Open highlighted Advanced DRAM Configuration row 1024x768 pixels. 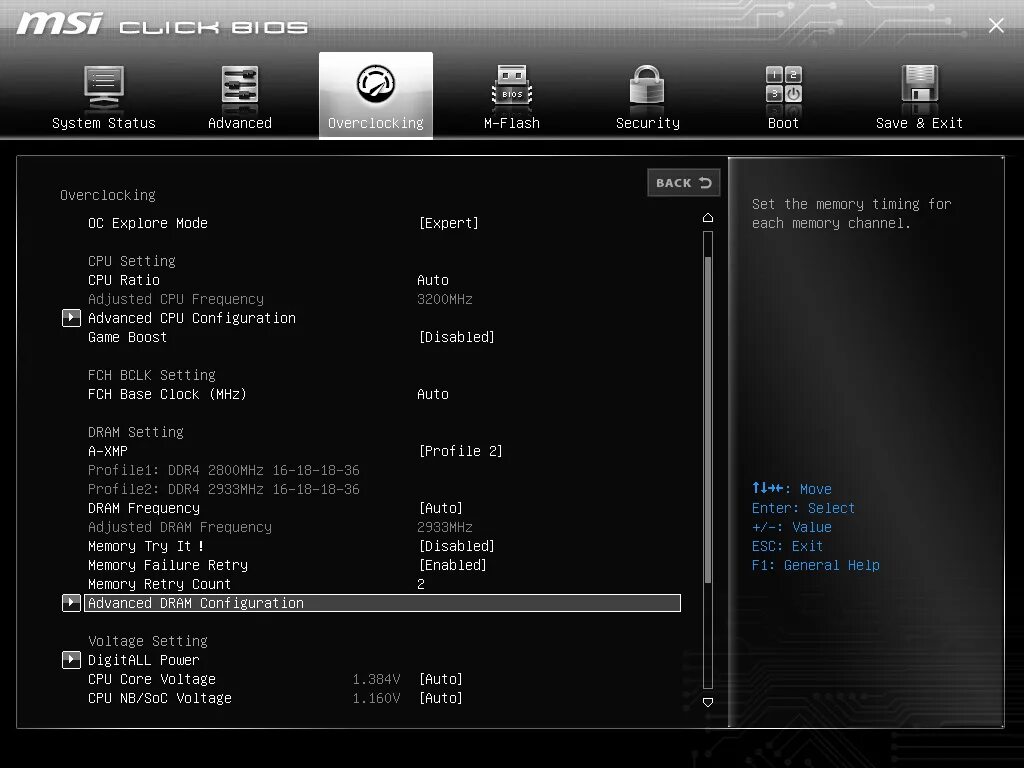pos(382,603)
